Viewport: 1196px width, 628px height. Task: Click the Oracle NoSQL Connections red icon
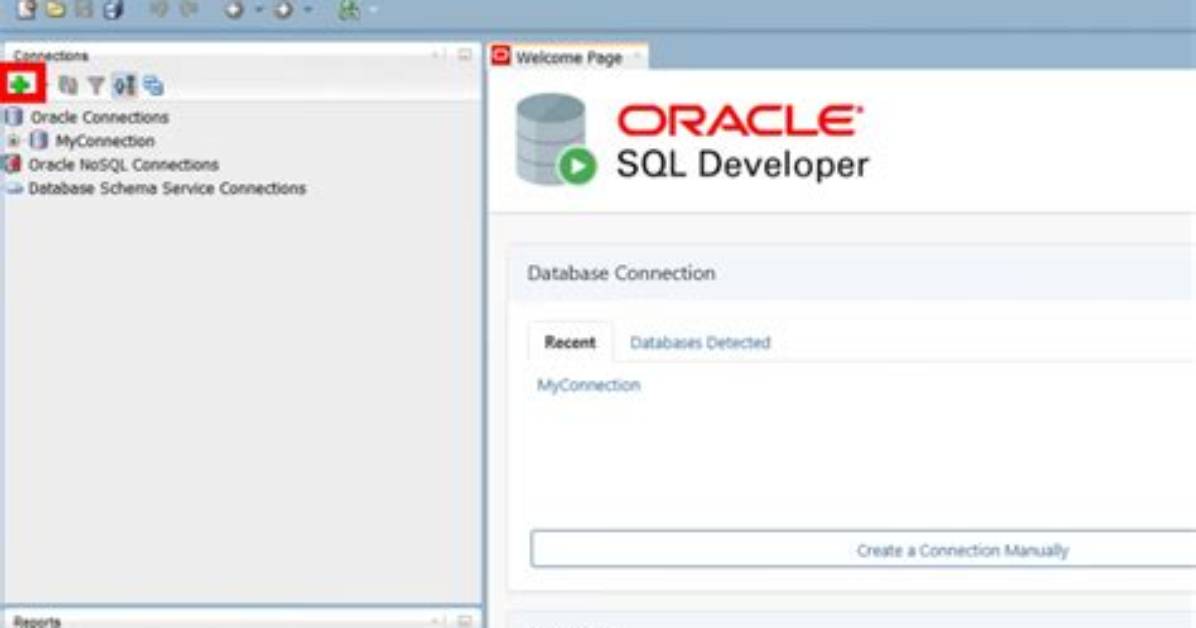point(12,163)
